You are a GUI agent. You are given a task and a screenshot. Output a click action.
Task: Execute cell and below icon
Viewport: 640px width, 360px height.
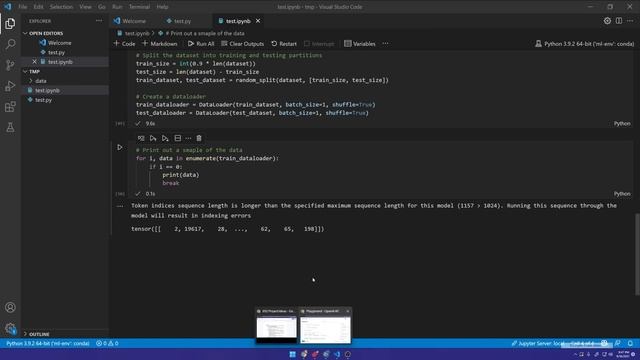click(165, 138)
